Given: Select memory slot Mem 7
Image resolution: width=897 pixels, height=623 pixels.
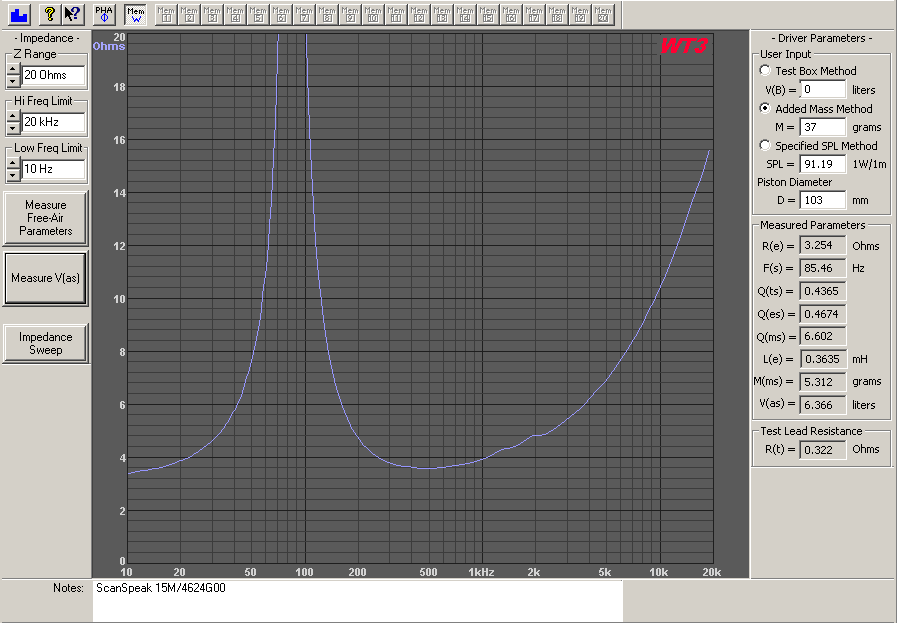Looking at the screenshot, I should [x=304, y=14].
